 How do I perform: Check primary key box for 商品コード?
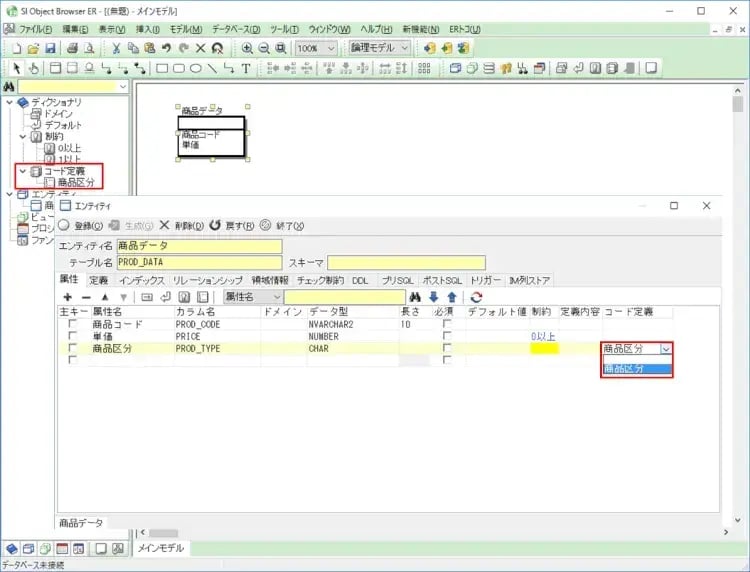tap(72, 325)
